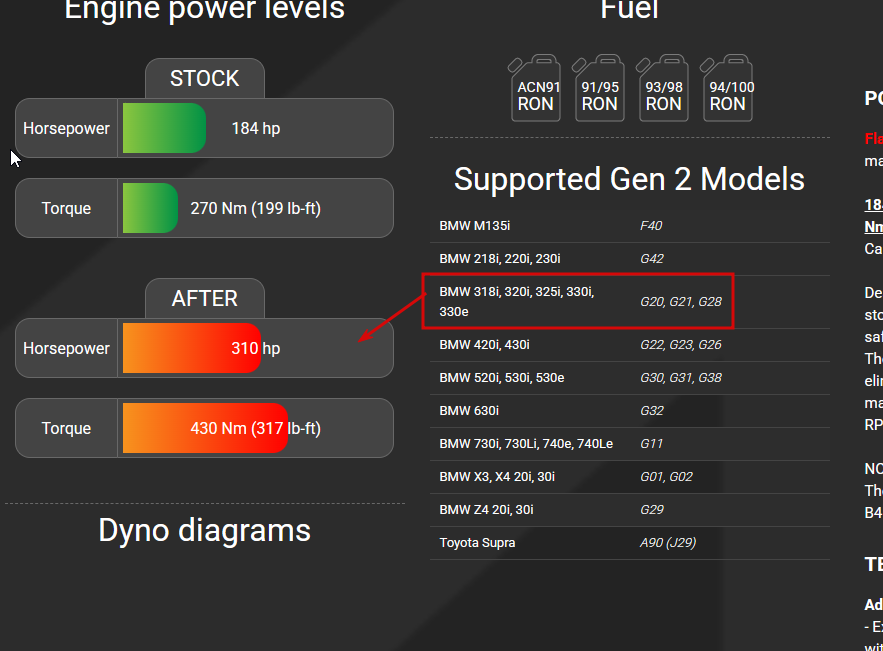Click the Dyno diagrams heading
Viewport: 883px width, 651px height.
[x=204, y=530]
